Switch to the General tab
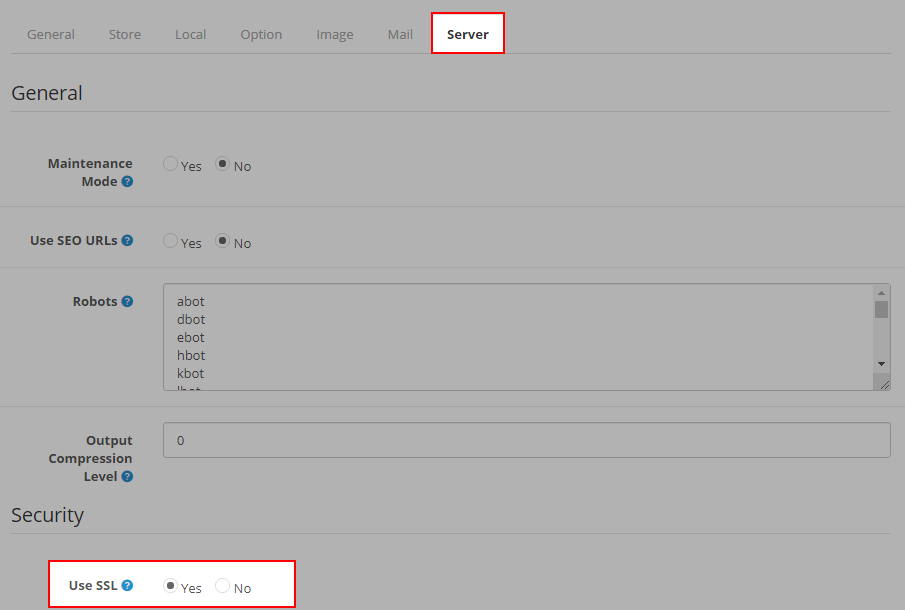Viewport: 905px width, 610px height. 51,35
